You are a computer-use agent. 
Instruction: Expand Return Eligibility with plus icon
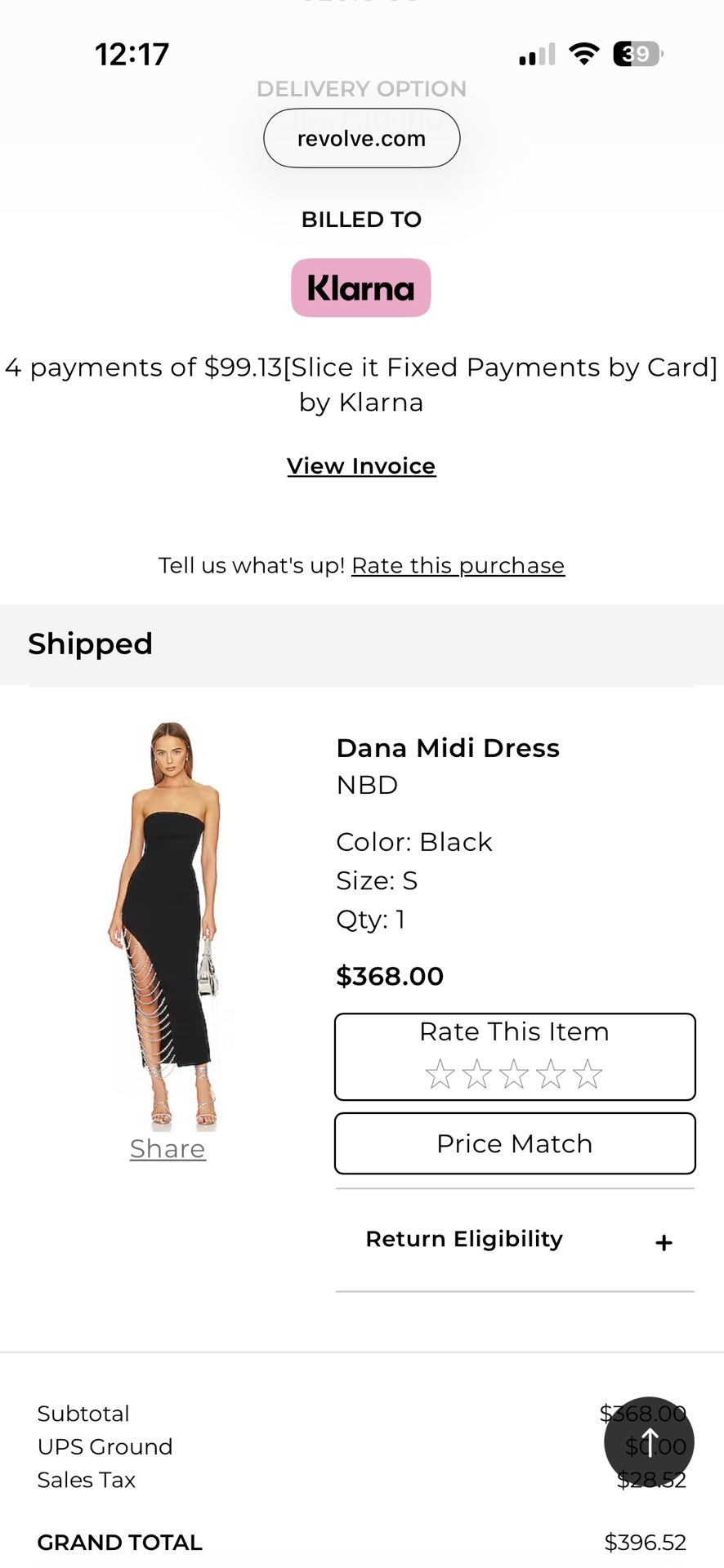point(664,1242)
